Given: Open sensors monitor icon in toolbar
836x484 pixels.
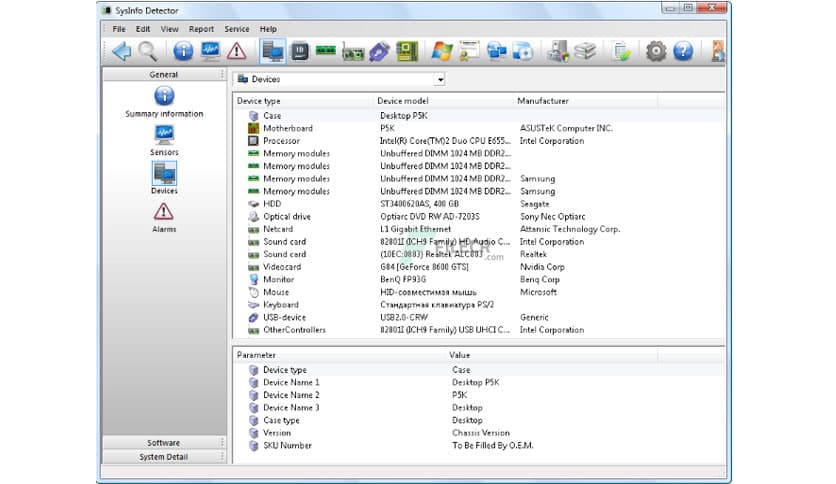Looking at the screenshot, I should click(210, 51).
